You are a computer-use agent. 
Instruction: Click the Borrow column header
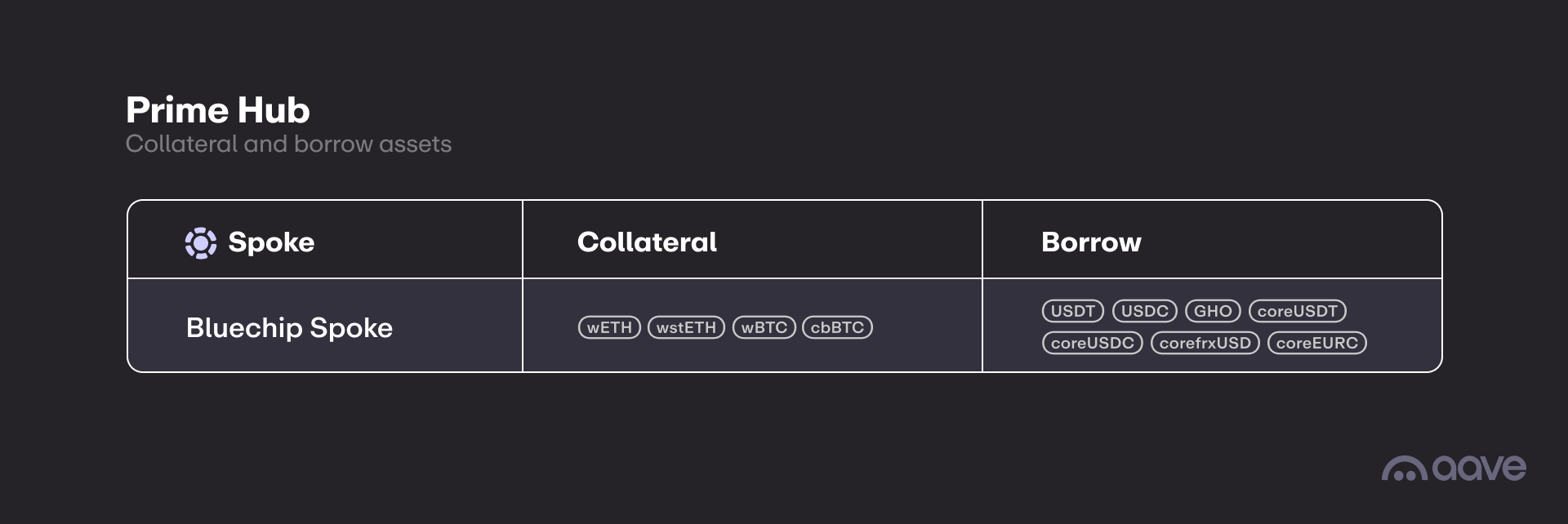pyautogui.click(x=1091, y=242)
